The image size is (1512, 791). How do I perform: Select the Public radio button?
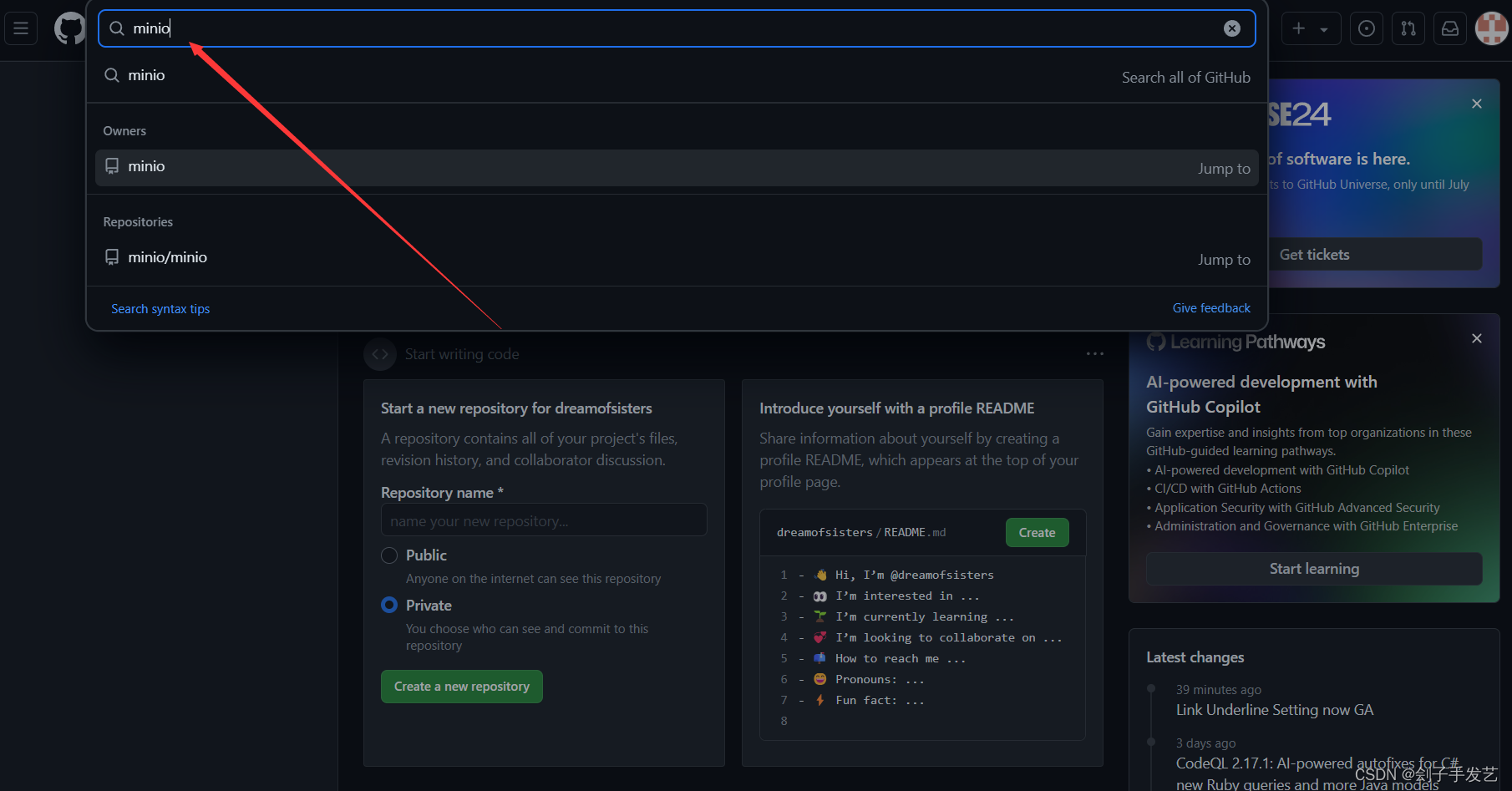pyautogui.click(x=389, y=555)
